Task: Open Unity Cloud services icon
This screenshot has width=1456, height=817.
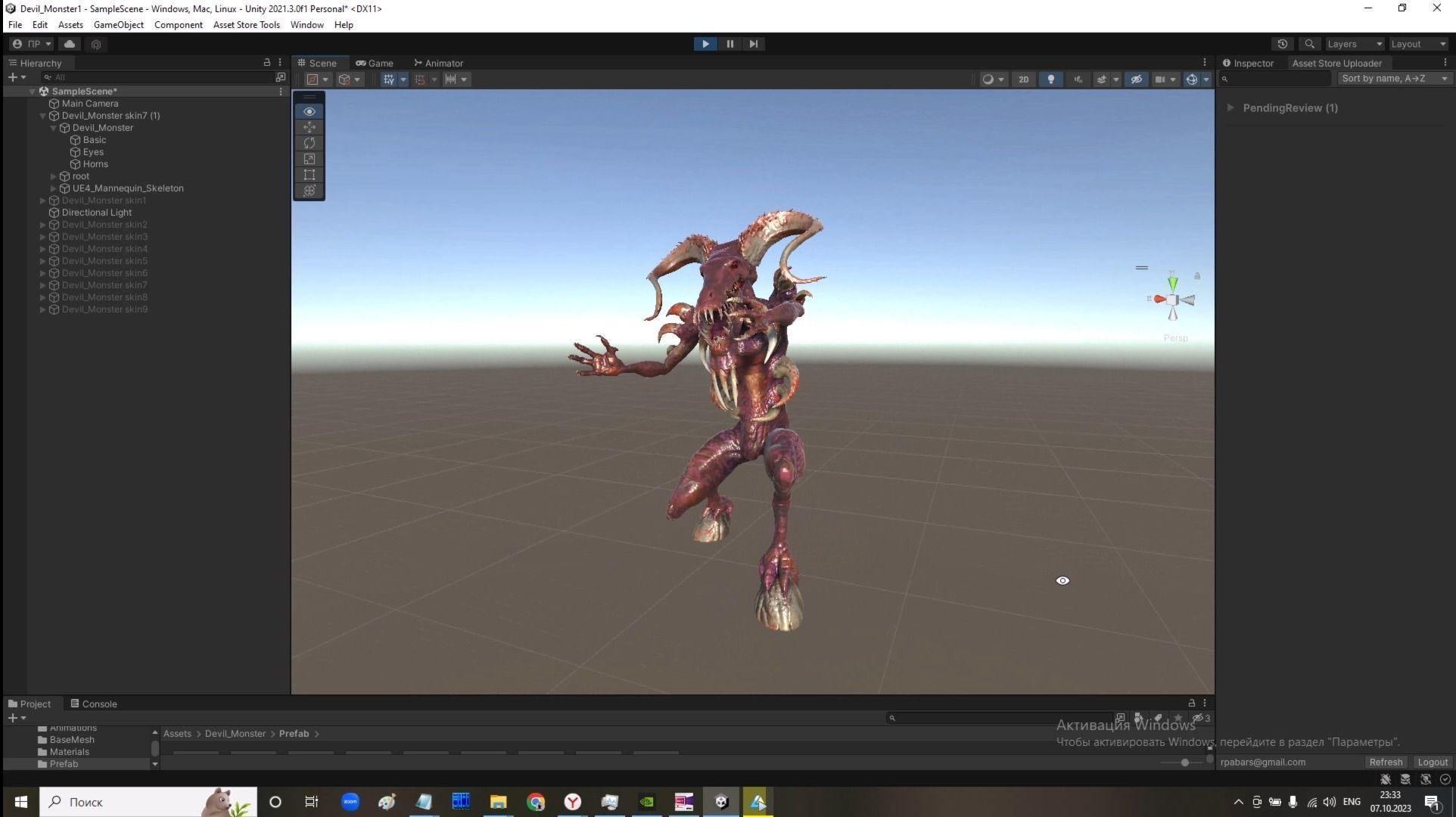Action: (x=70, y=44)
